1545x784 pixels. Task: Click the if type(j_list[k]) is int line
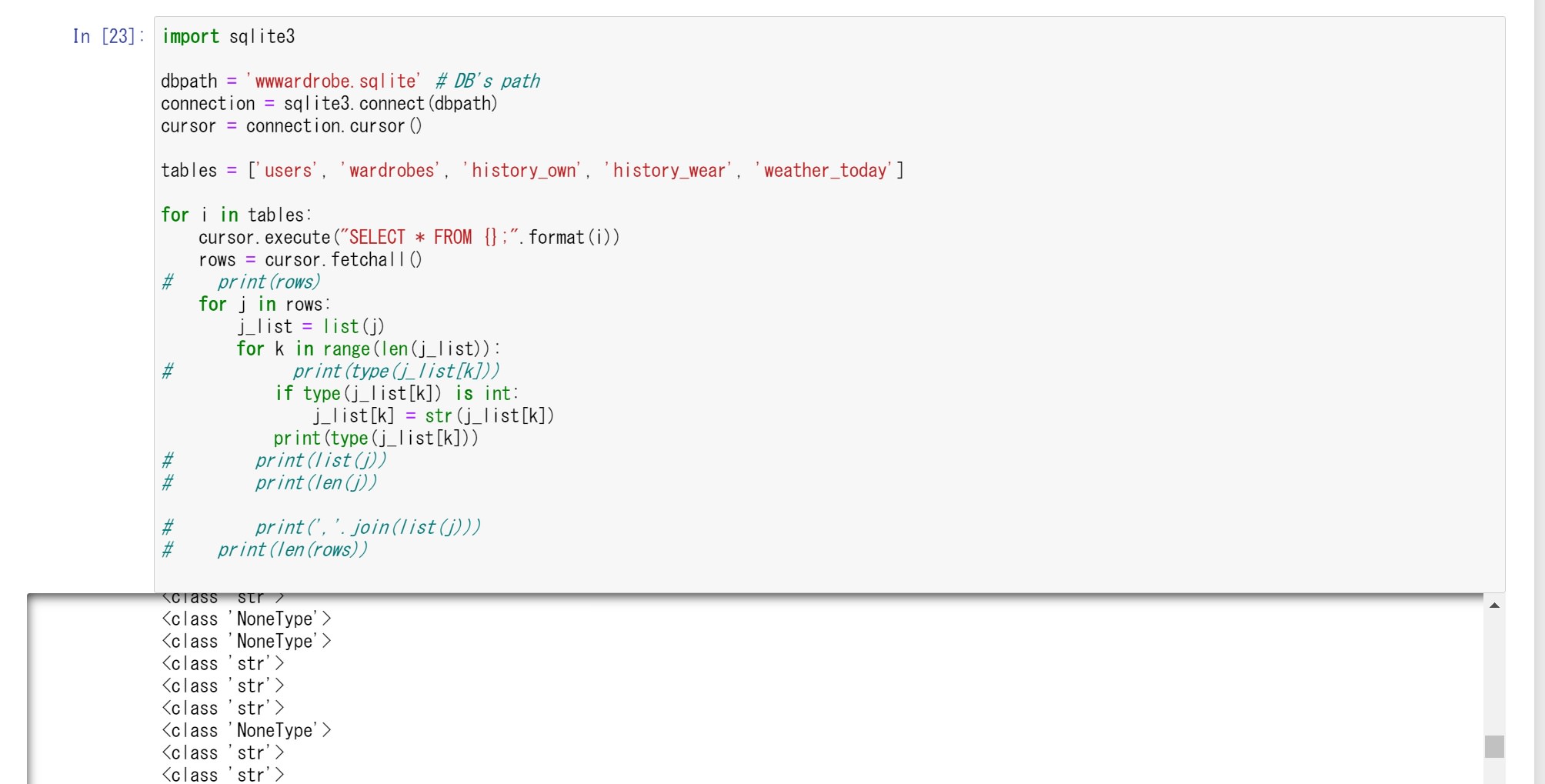[x=396, y=393]
